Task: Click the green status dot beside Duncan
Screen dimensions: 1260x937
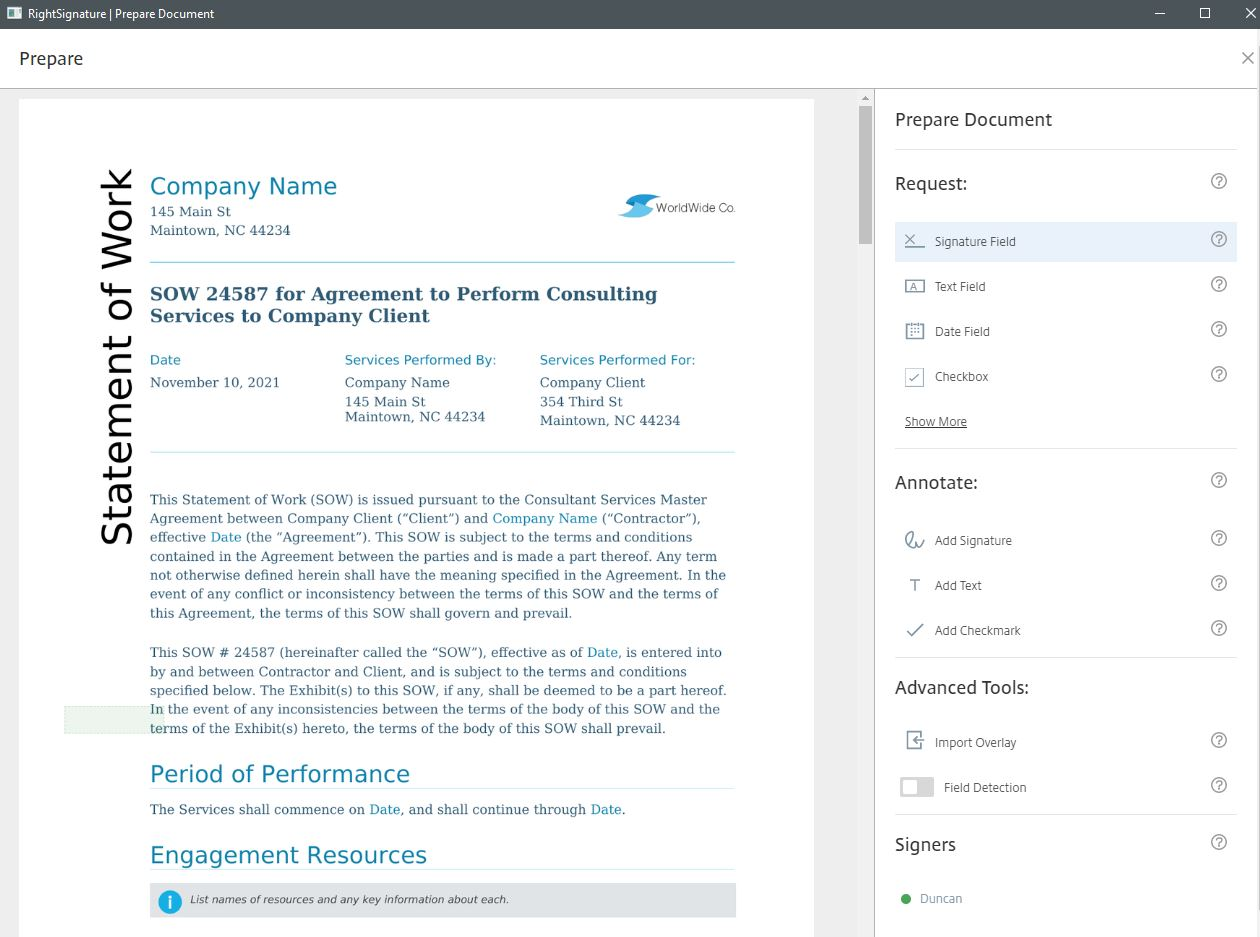Action: click(907, 898)
